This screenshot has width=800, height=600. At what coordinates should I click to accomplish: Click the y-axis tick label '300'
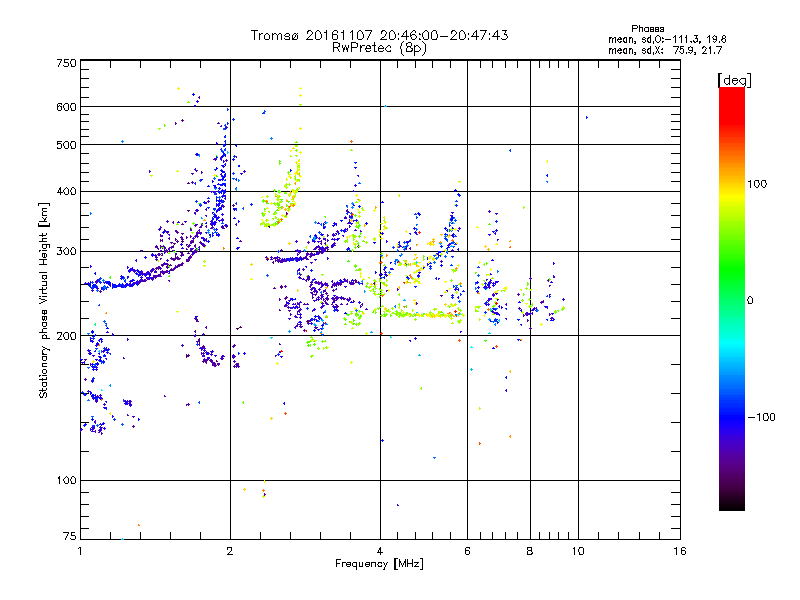(66, 252)
